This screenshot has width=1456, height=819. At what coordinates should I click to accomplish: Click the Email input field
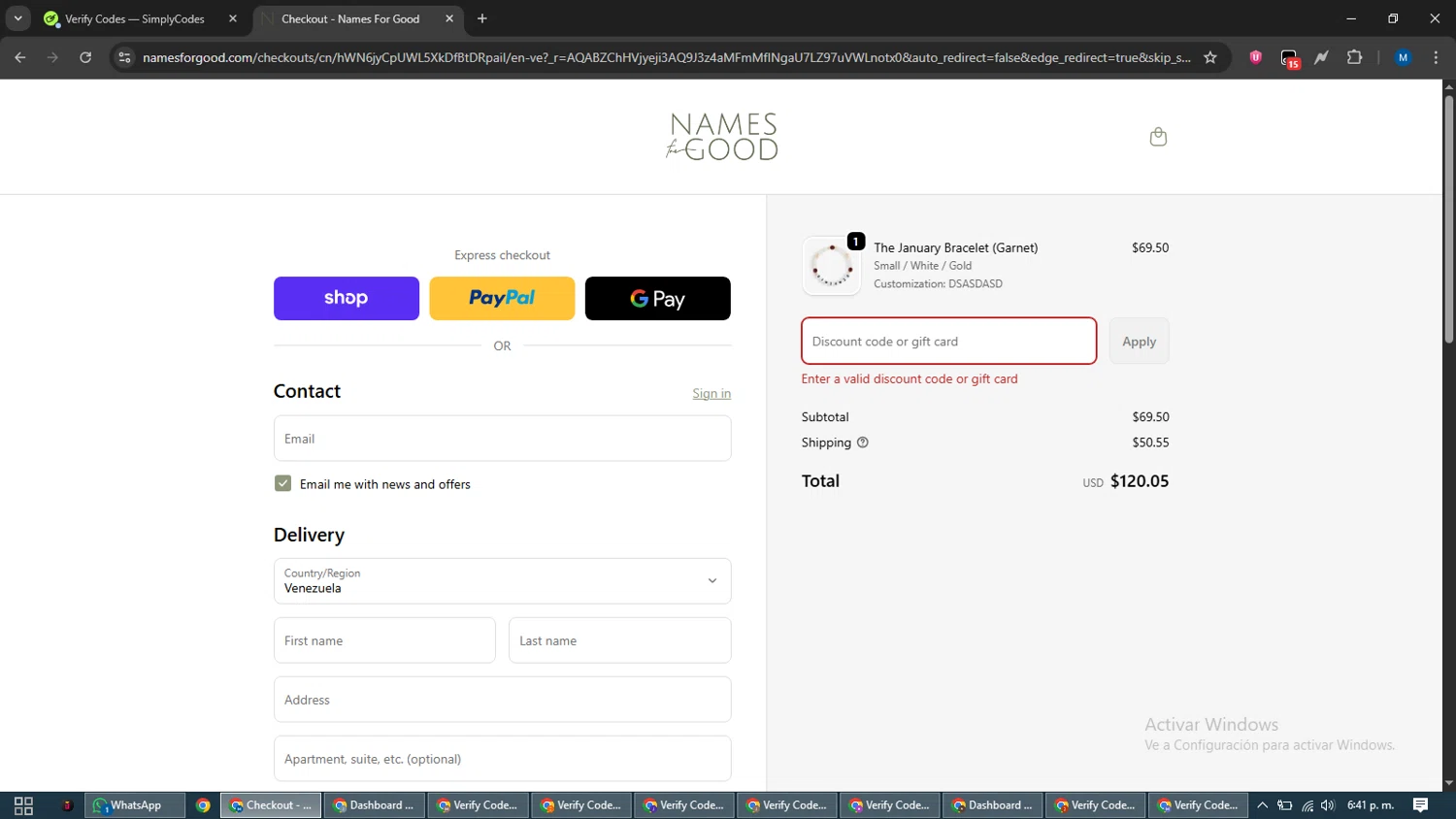pyautogui.click(x=503, y=439)
